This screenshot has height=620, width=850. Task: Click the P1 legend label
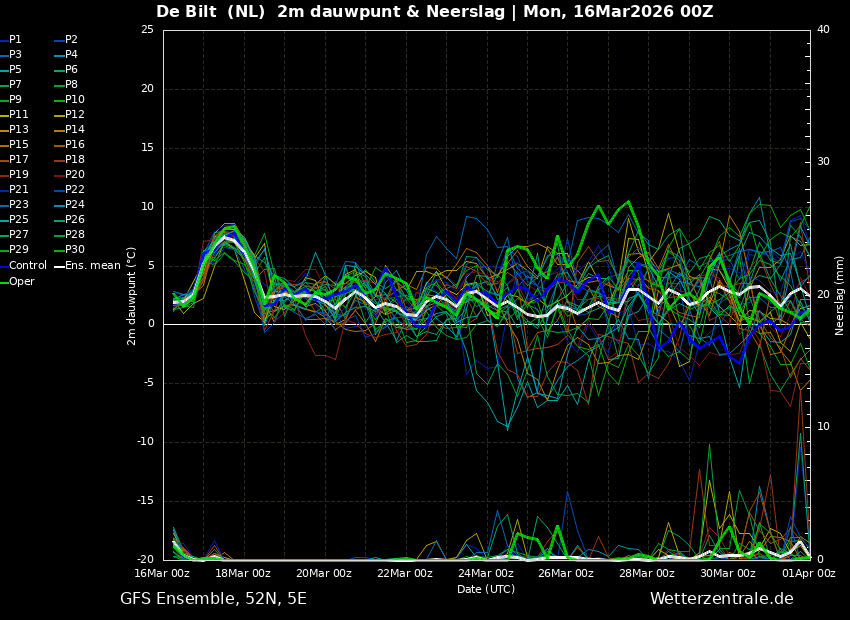15,40
